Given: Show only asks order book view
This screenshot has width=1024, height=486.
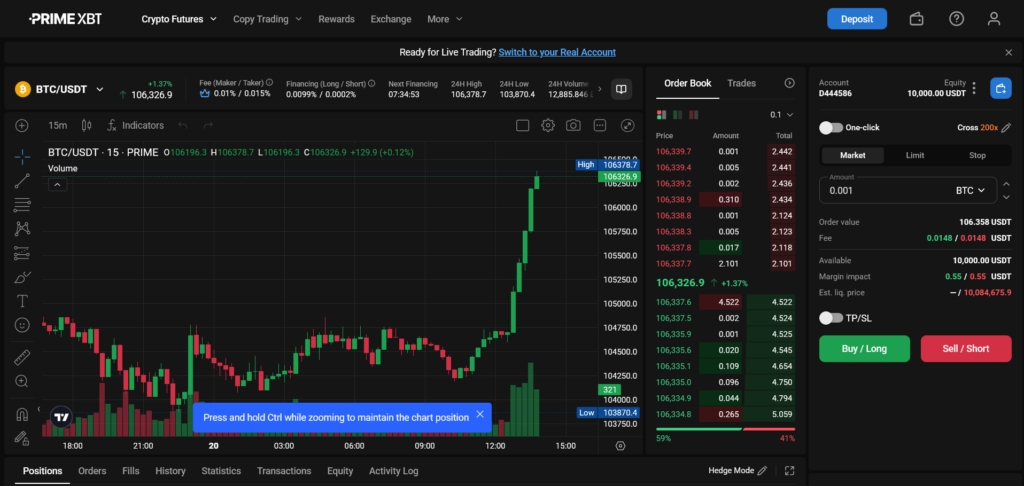Looking at the screenshot, I should point(693,115).
